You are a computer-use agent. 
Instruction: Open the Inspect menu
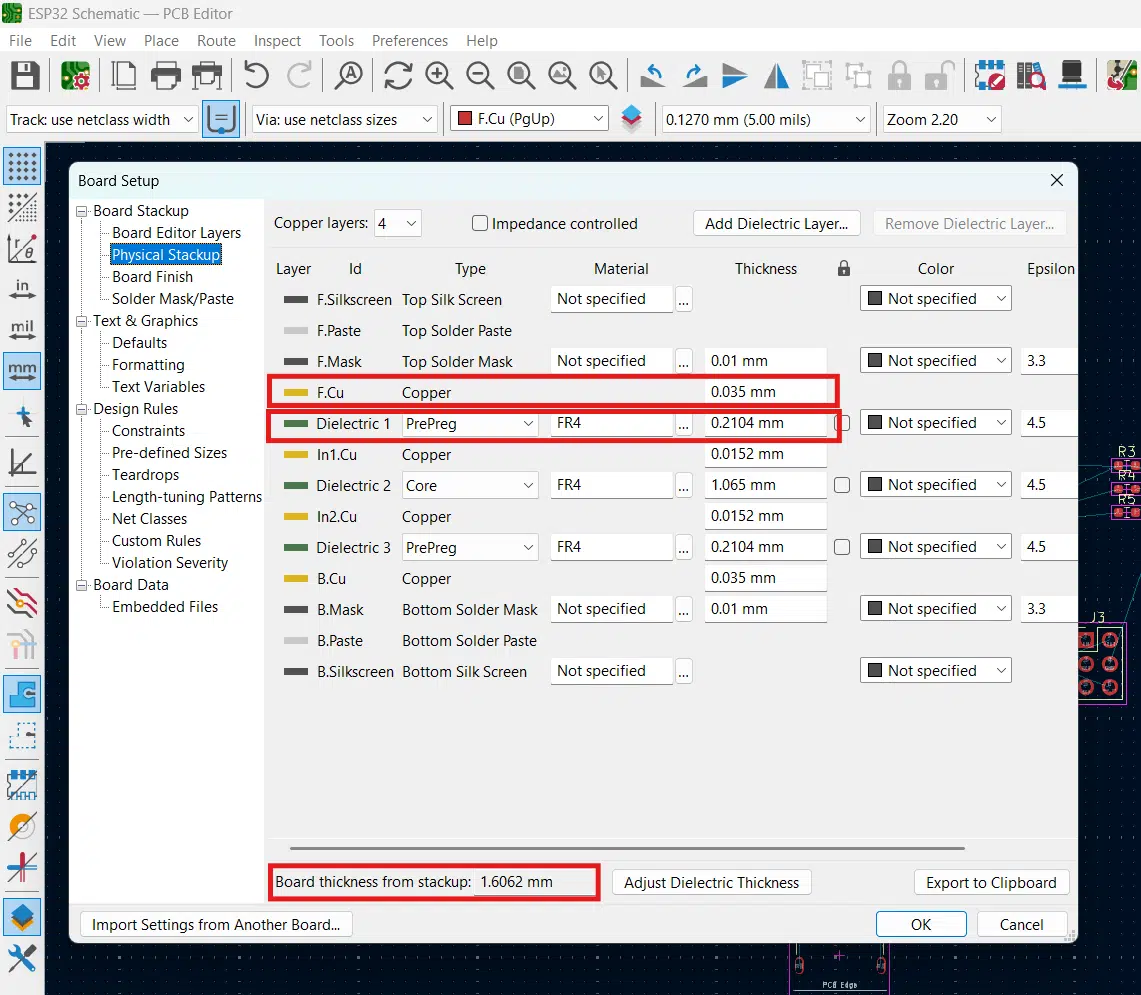(x=277, y=41)
